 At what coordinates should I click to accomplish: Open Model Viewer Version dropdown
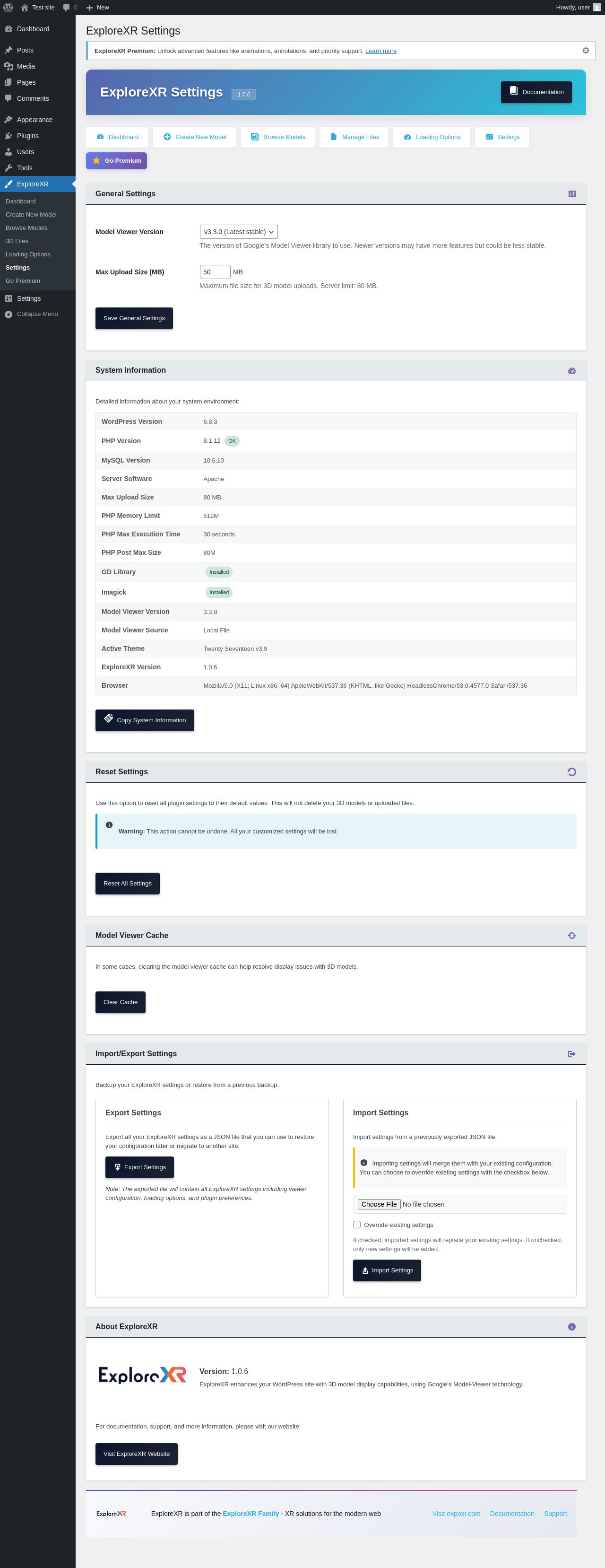238,232
